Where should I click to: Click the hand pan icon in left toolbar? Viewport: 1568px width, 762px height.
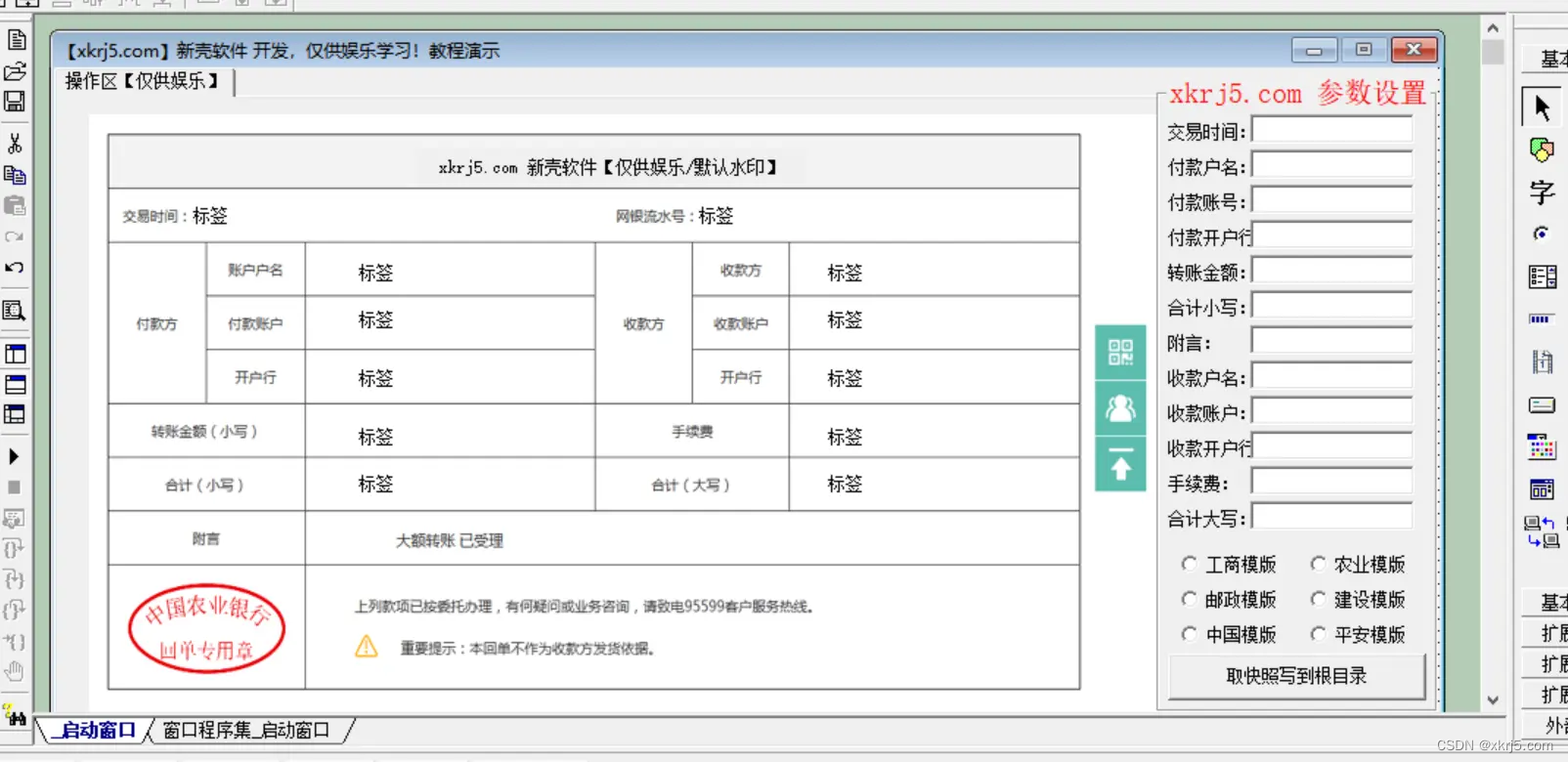pyautogui.click(x=15, y=671)
